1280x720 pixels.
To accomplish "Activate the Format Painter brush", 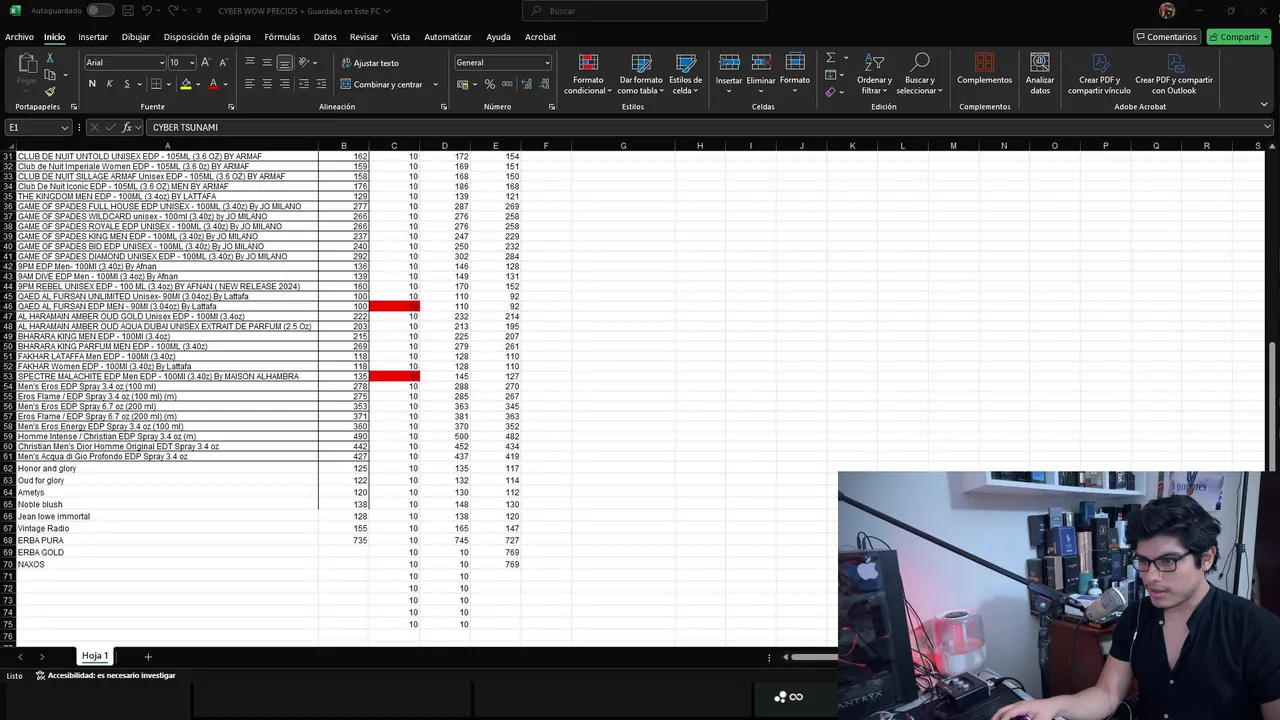I will click(x=50, y=92).
